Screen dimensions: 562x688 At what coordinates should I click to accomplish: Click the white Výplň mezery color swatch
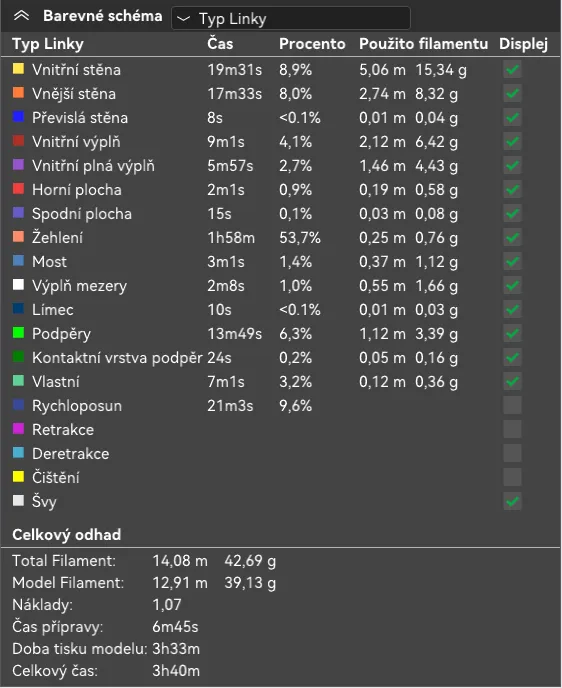(x=18, y=285)
